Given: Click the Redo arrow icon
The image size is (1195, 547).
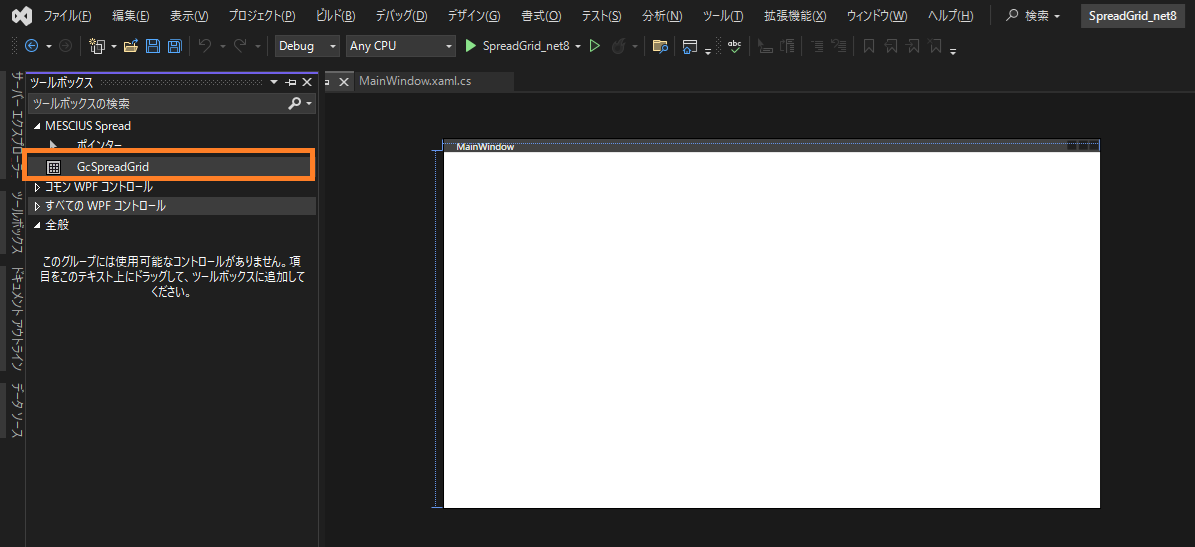Looking at the screenshot, I should point(239,46).
